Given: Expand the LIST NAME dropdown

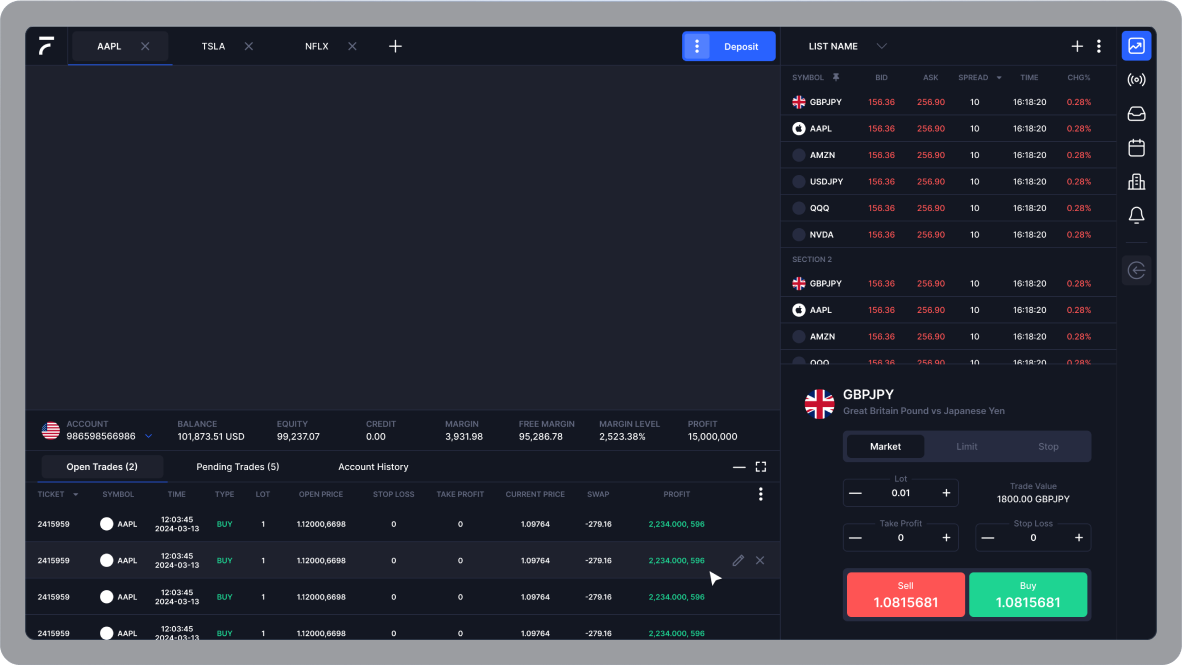Looking at the screenshot, I should [x=881, y=46].
